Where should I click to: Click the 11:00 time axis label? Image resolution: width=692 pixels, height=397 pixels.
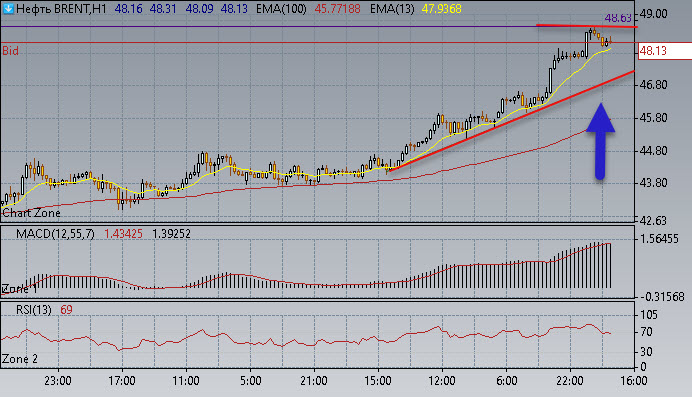pyautogui.click(x=186, y=381)
